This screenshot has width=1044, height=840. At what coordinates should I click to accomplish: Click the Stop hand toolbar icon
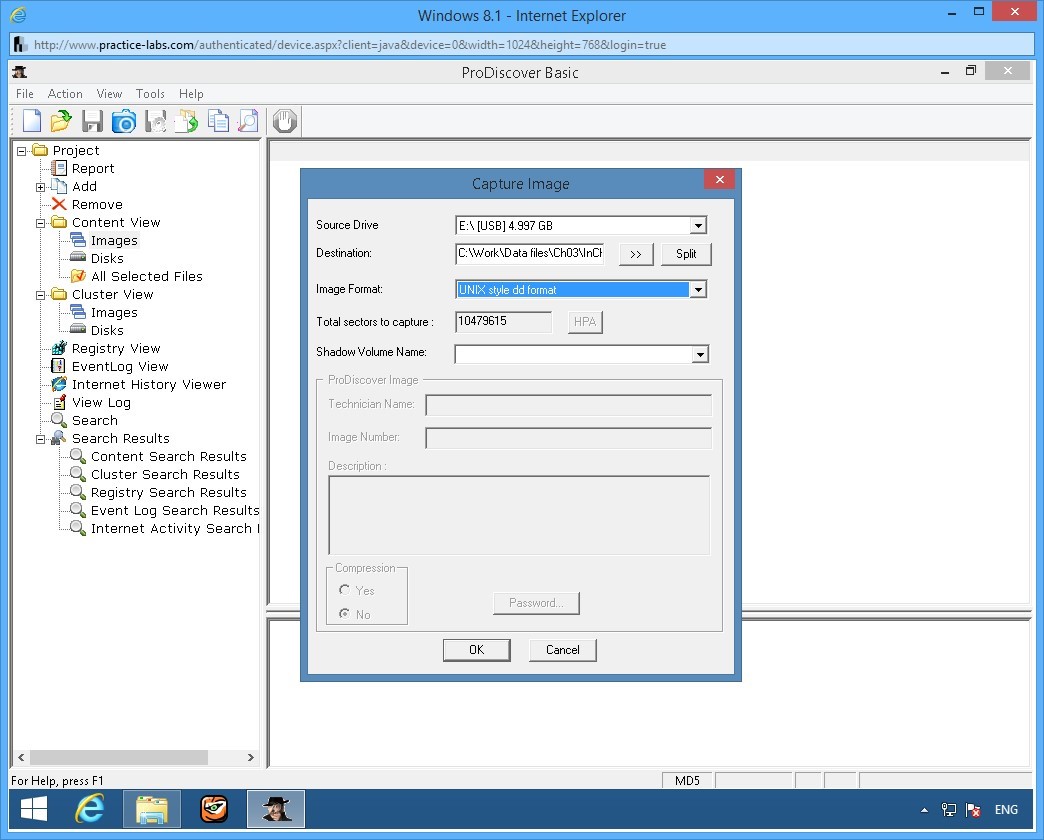[285, 121]
